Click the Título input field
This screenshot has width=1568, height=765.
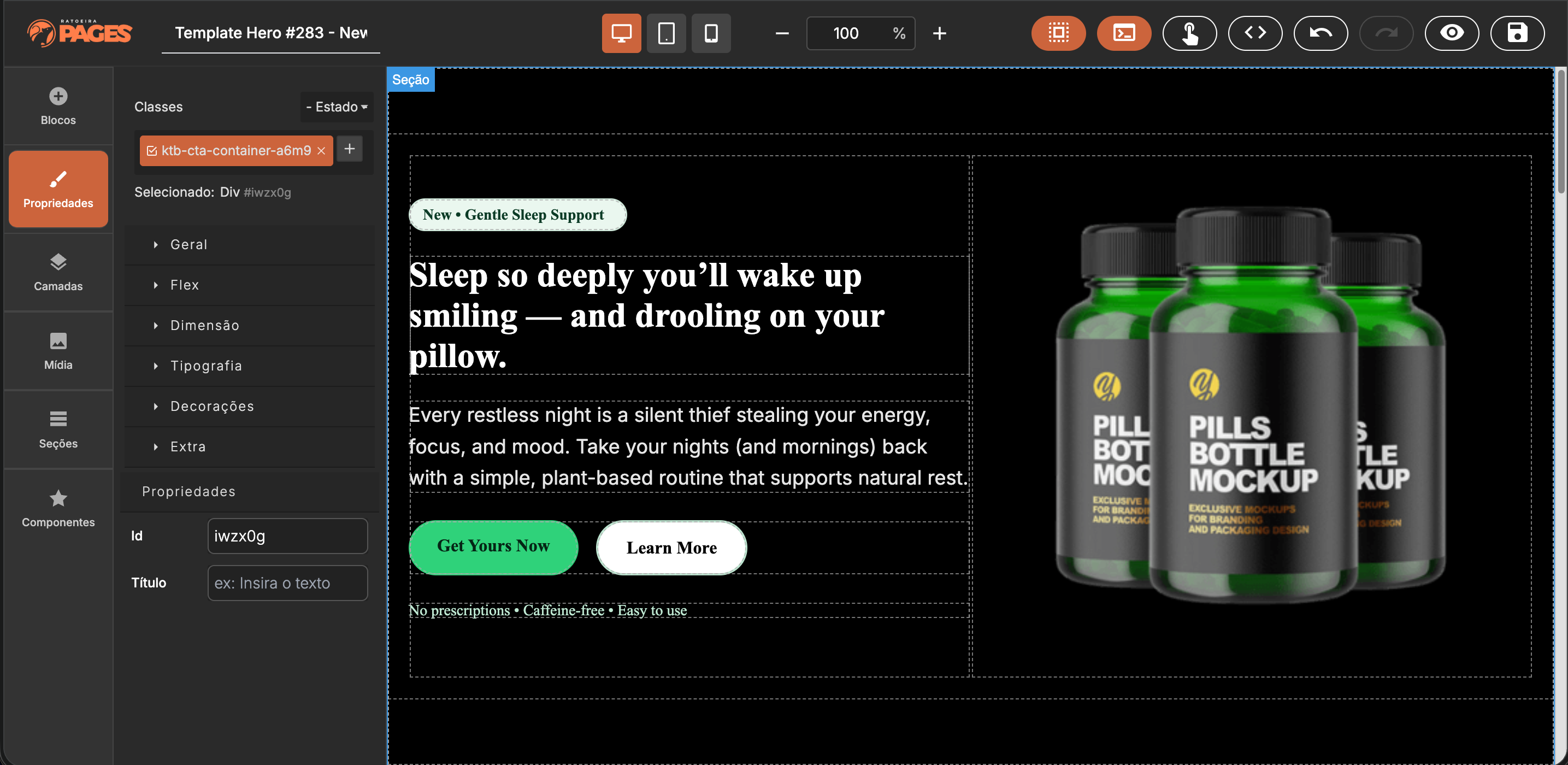[287, 583]
